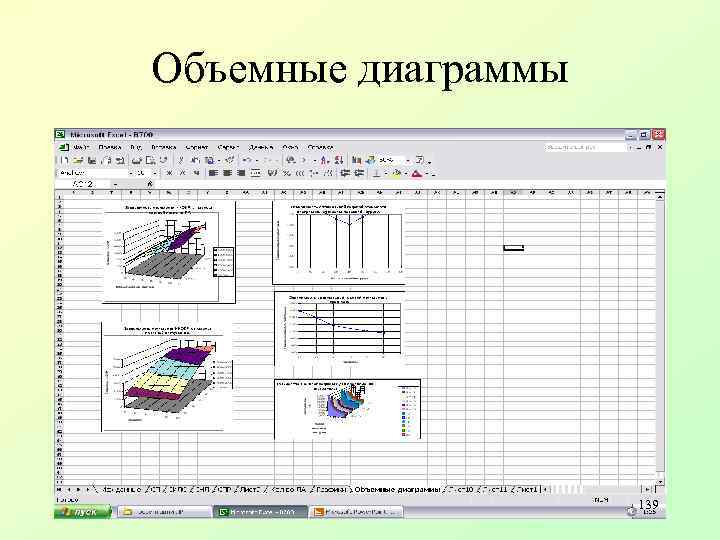Toggle Bold formatting
720x540 pixels.
tap(169, 173)
